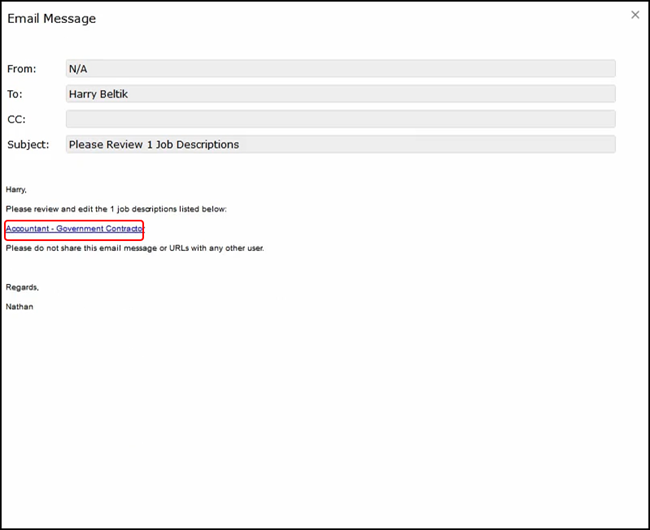Click the "Please review and edit" sentence
This screenshot has height=530, width=650.
click(116, 209)
